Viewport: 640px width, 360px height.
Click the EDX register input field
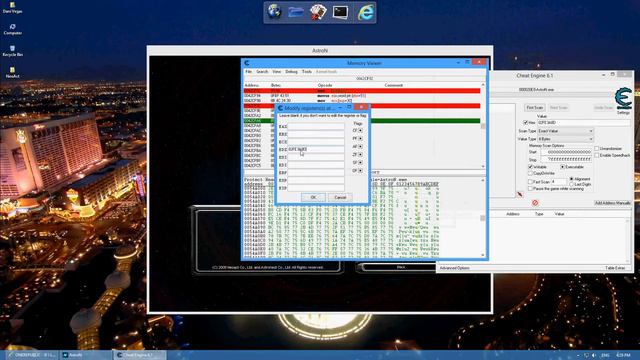pyautogui.click(x=316, y=149)
